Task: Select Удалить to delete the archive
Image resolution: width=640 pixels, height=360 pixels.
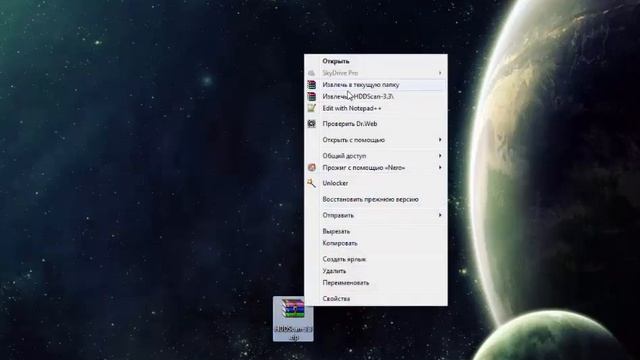Action: (x=376, y=271)
